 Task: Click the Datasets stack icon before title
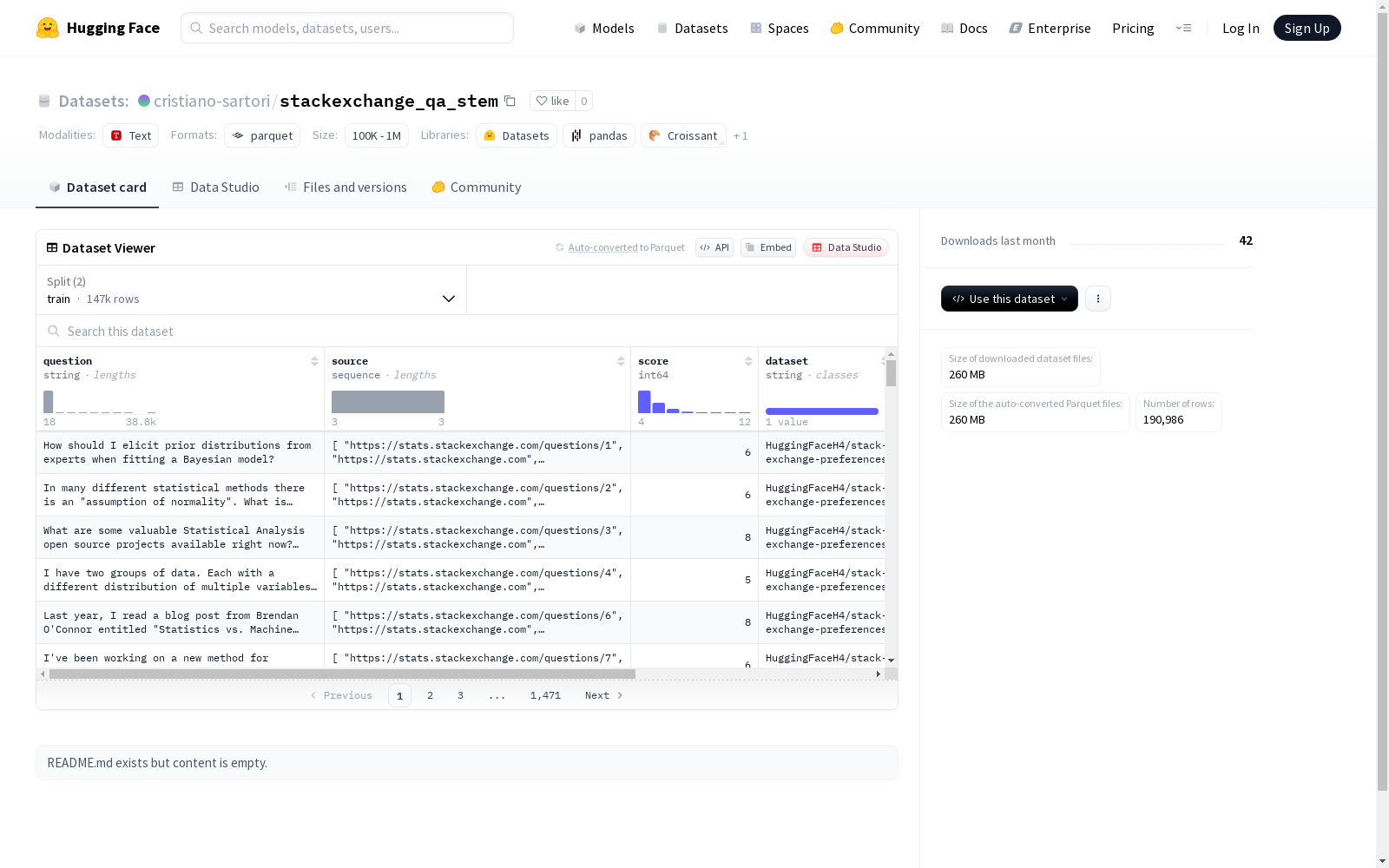pyautogui.click(x=44, y=102)
